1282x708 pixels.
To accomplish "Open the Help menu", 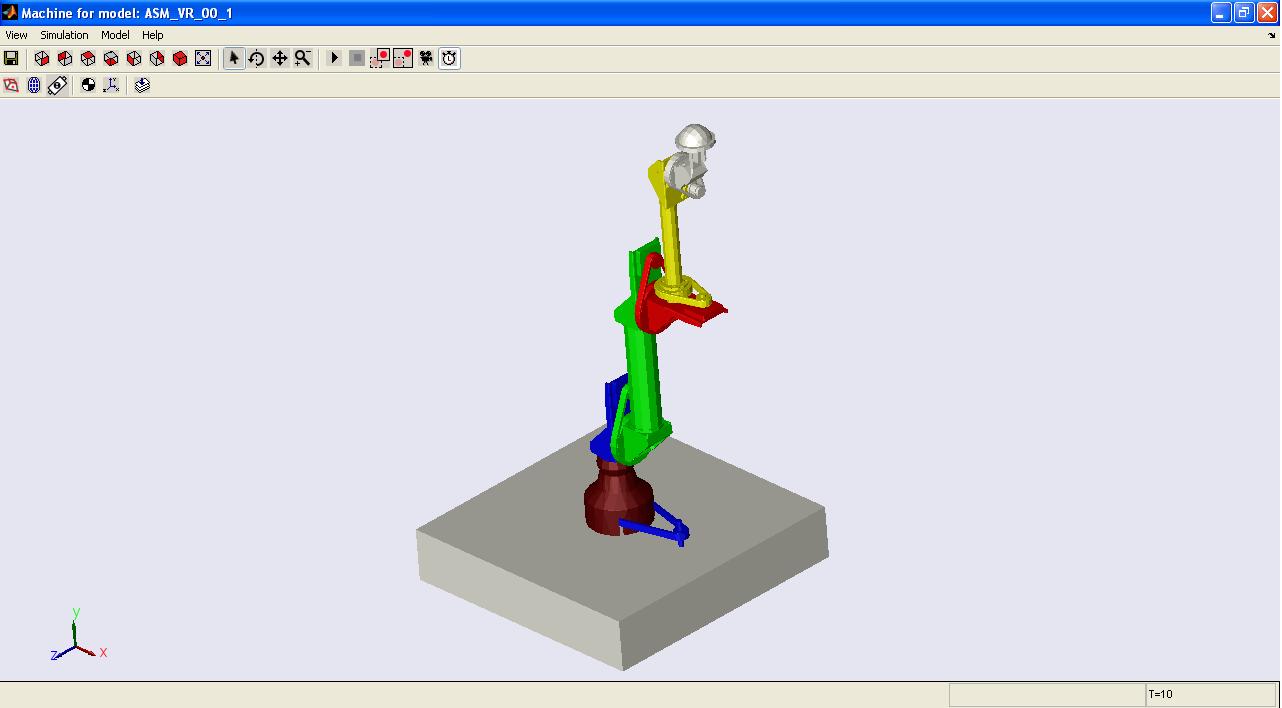I will point(152,35).
